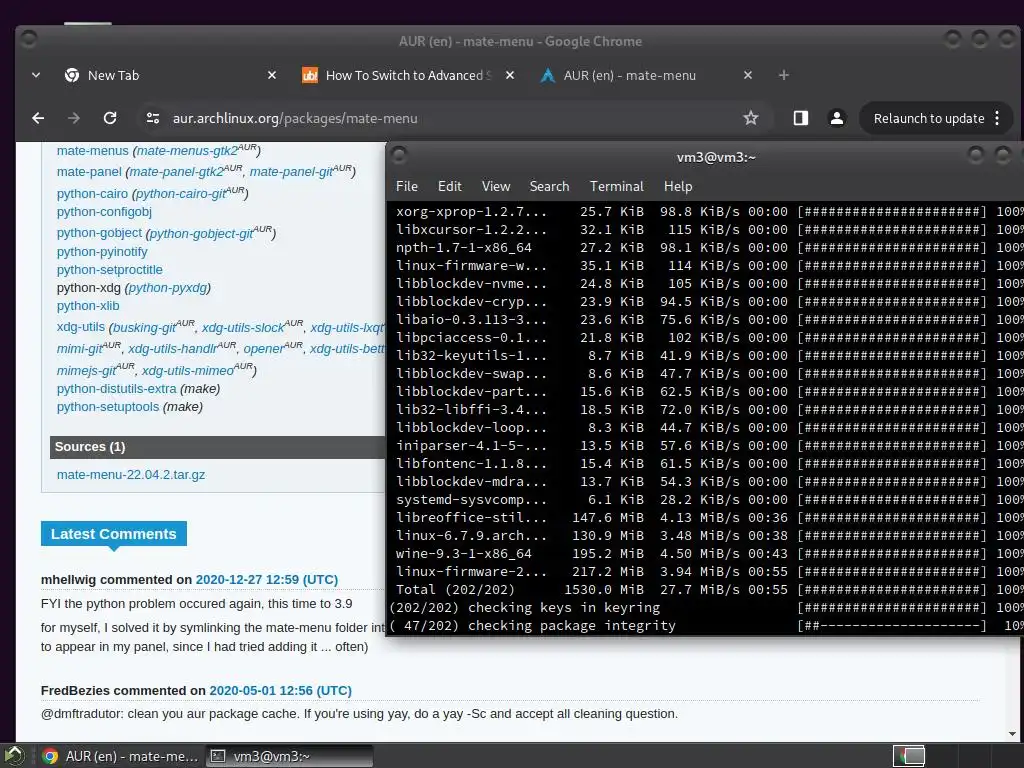Viewport: 1024px width, 768px height.
Task: Click vm3@vm3:~ terminal taskbar entry
Action: tap(290, 756)
